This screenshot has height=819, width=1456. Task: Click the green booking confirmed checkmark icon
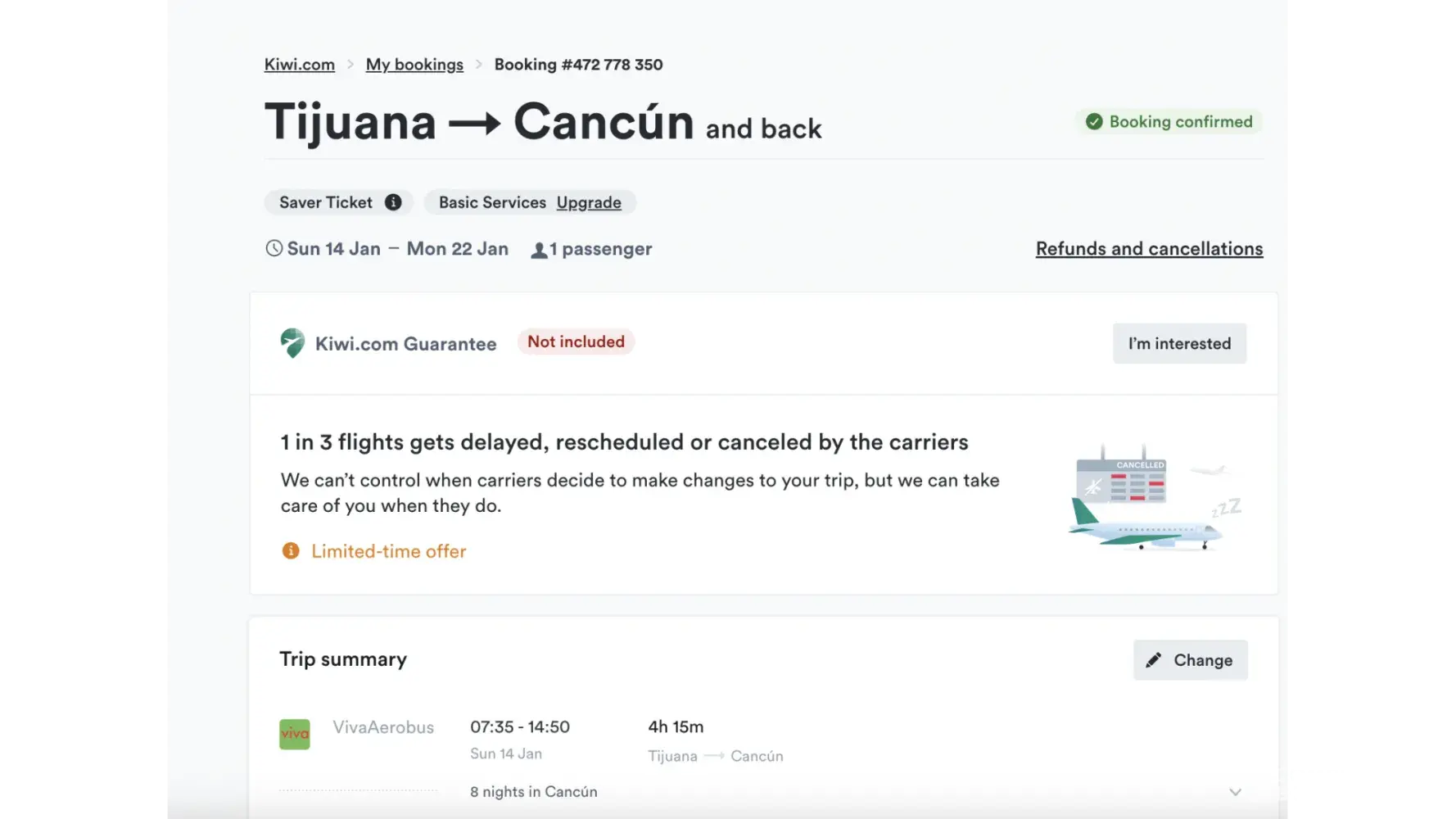[x=1094, y=122]
